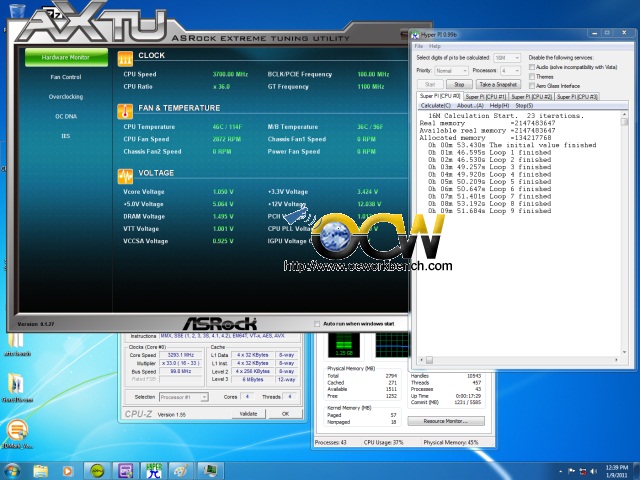Viewport: 640px width, 480px height.
Task: Open Windows Explorer from the taskbar
Action: click(x=40, y=471)
